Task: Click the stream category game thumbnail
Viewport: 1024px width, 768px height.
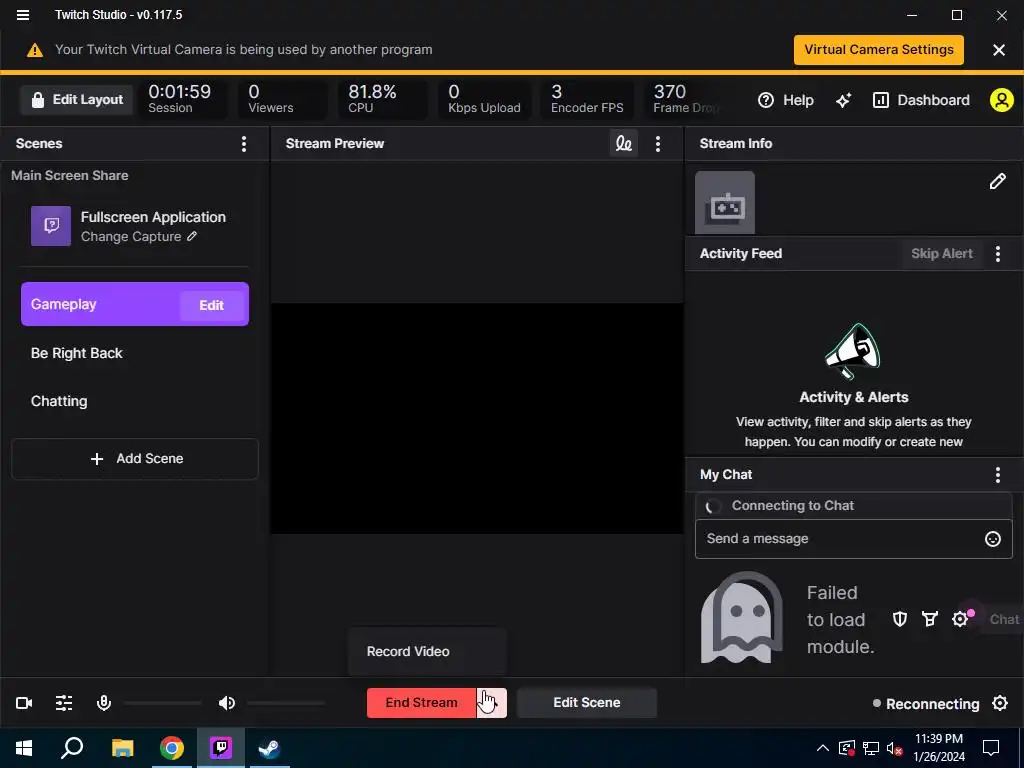Action: (x=725, y=202)
